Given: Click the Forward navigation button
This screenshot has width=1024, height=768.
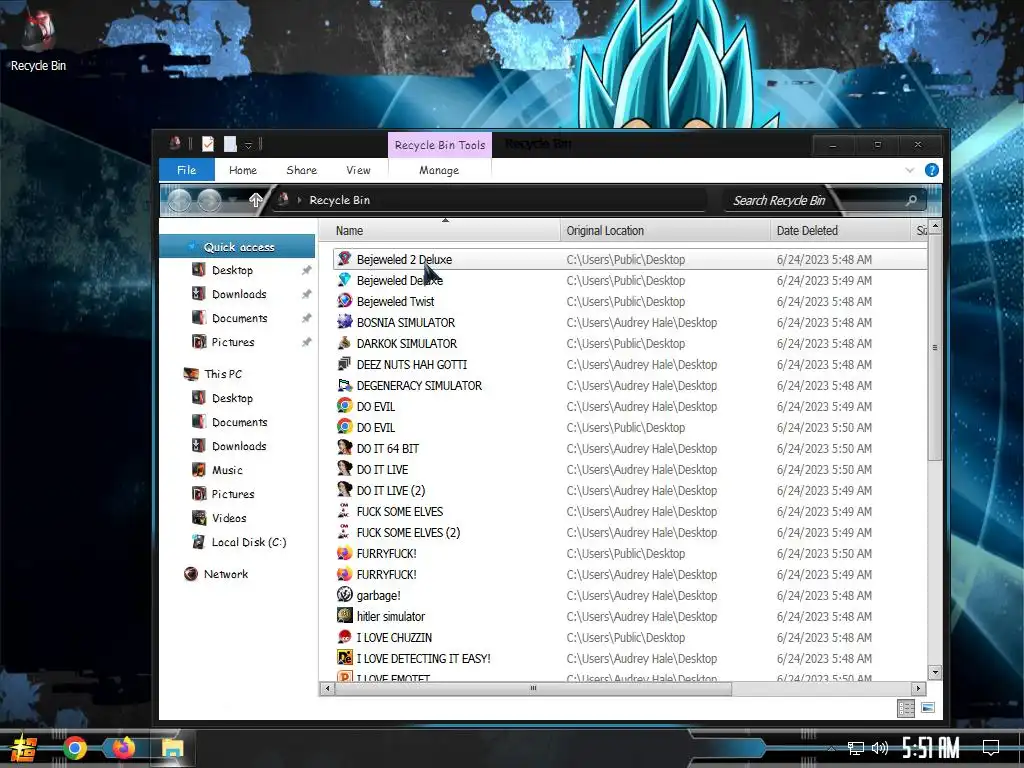Looking at the screenshot, I should [x=209, y=200].
